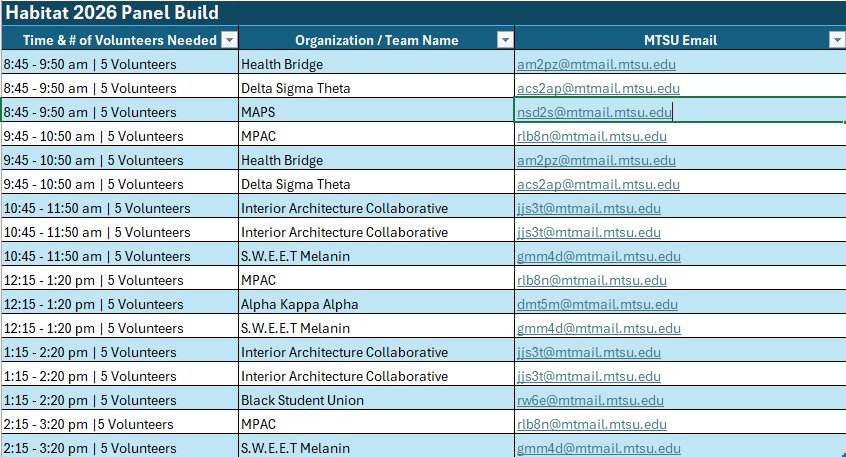The height and width of the screenshot is (457, 846).
Task: Open rlb8n email link in 12:15 MPAC row
Action: pos(592,281)
